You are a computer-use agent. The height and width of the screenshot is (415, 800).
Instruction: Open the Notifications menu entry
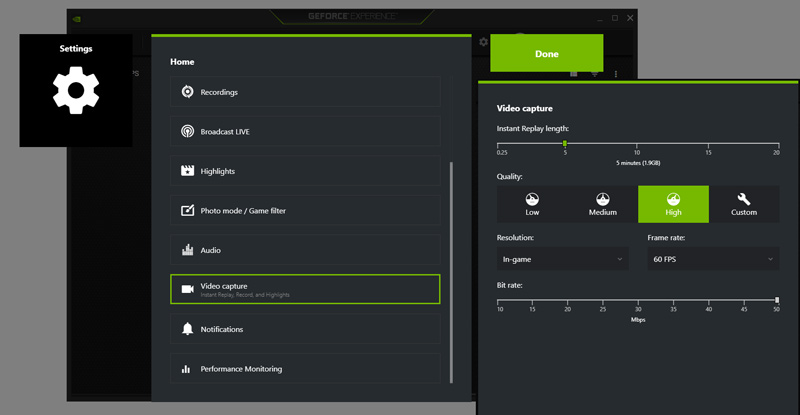(x=305, y=329)
